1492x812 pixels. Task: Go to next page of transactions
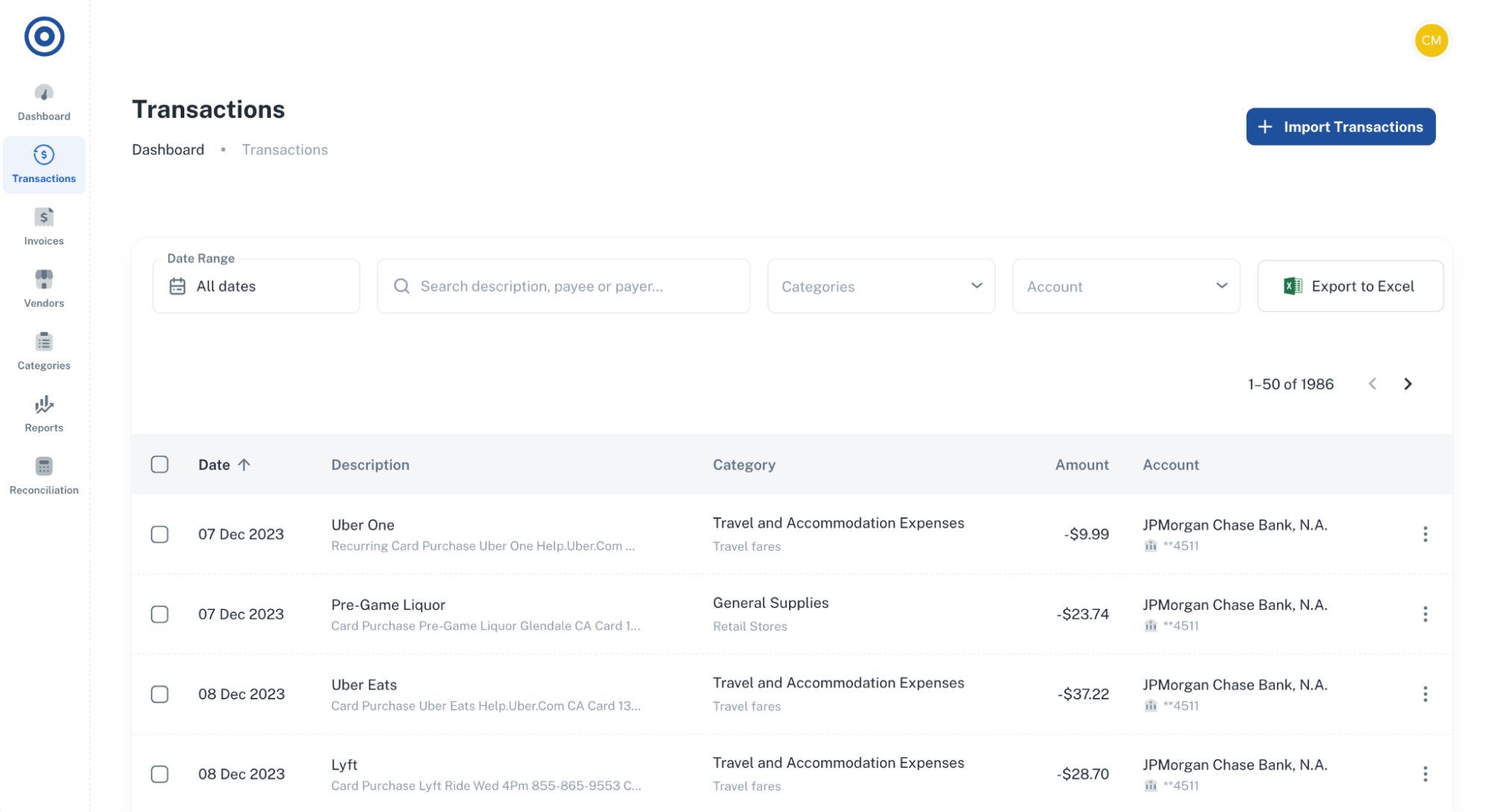click(1408, 384)
